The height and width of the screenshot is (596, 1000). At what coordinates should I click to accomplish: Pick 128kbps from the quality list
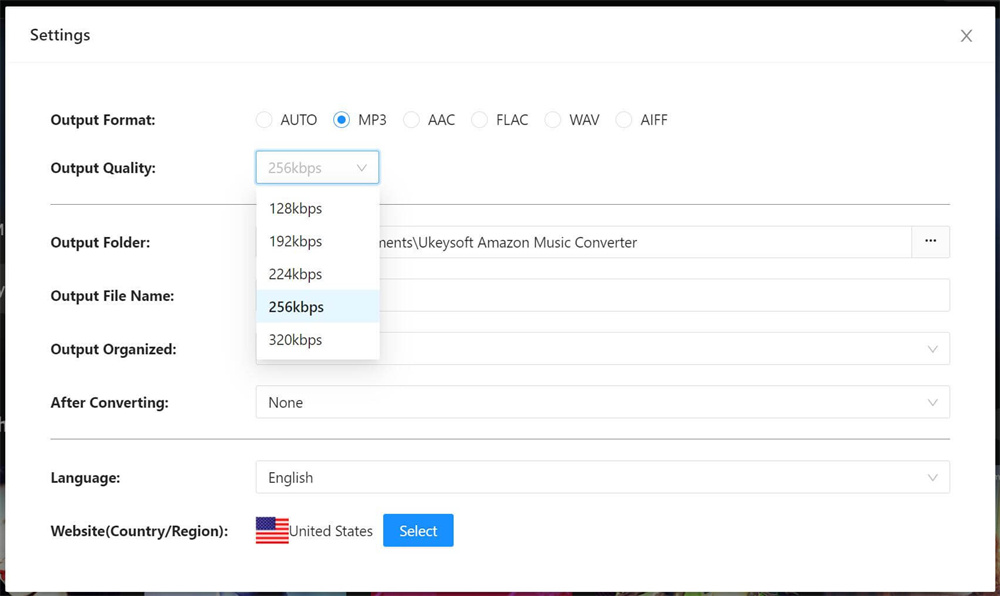click(295, 208)
